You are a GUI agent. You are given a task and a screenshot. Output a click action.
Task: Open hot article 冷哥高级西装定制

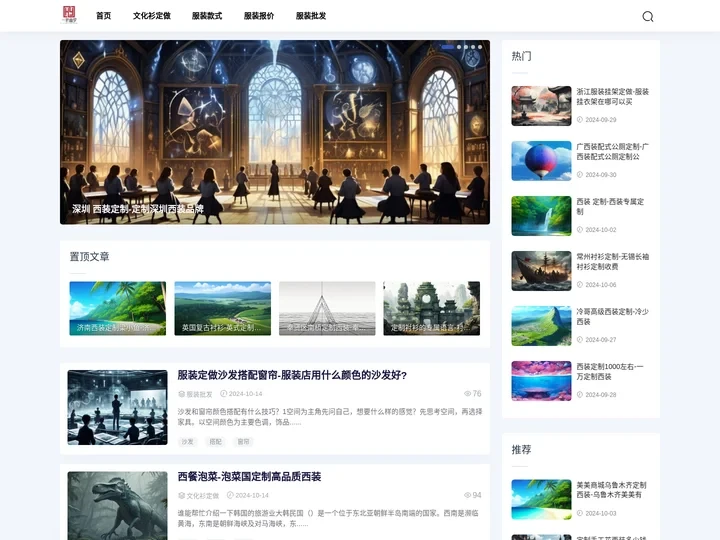click(613, 316)
